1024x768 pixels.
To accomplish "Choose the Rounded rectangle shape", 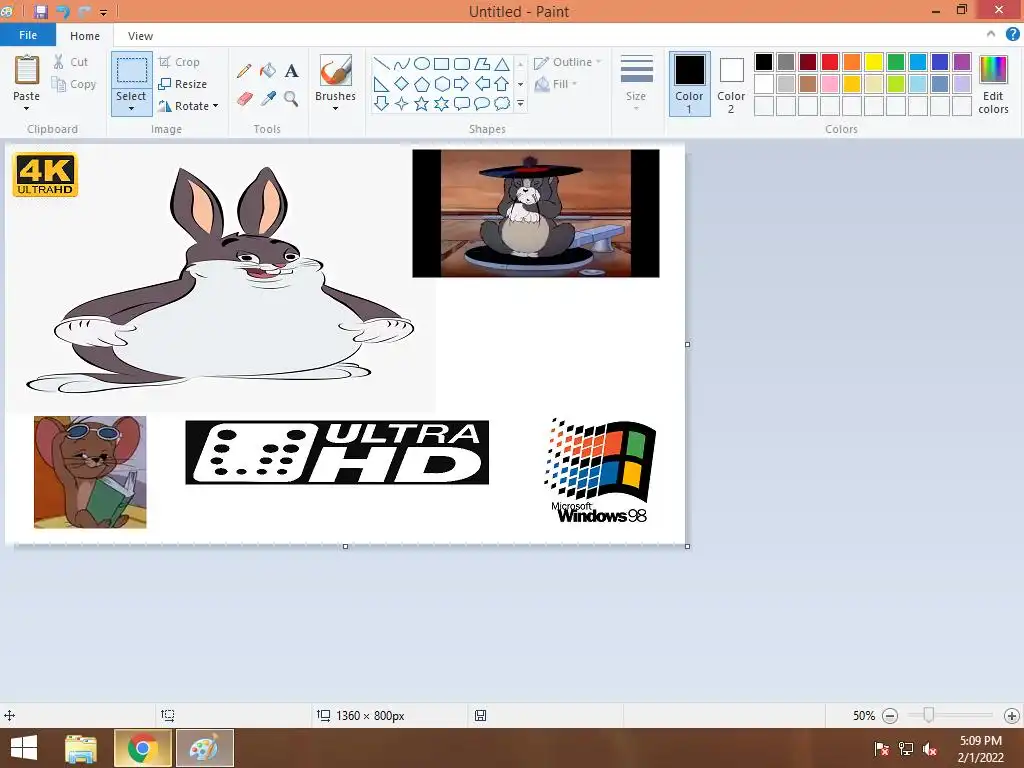I will tap(462, 63).
